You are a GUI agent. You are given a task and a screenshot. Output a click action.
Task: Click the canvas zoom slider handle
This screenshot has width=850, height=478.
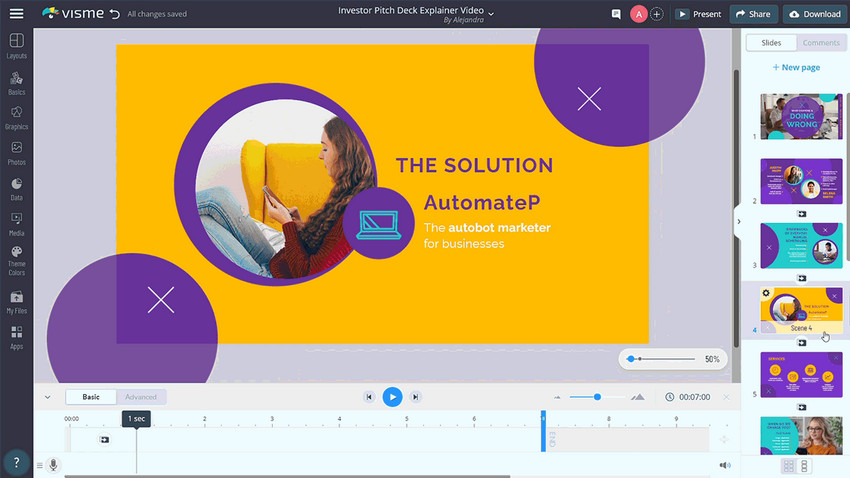click(x=631, y=359)
